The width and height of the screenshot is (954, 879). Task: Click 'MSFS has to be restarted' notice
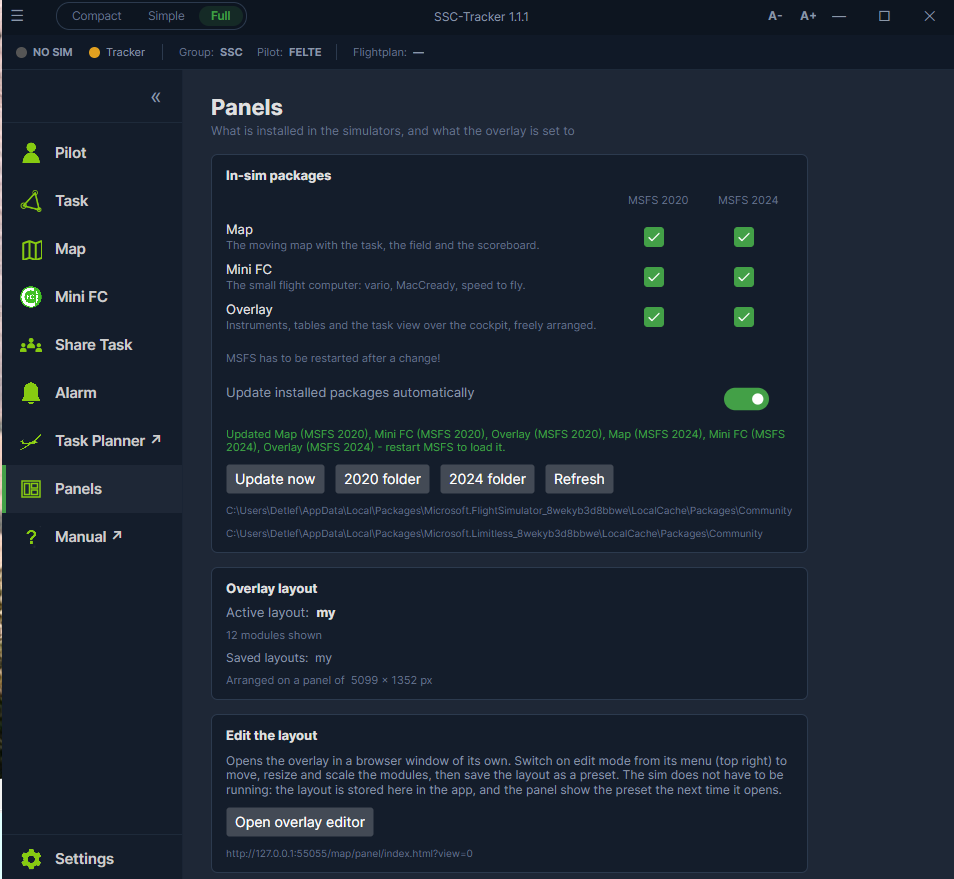tap(333, 358)
